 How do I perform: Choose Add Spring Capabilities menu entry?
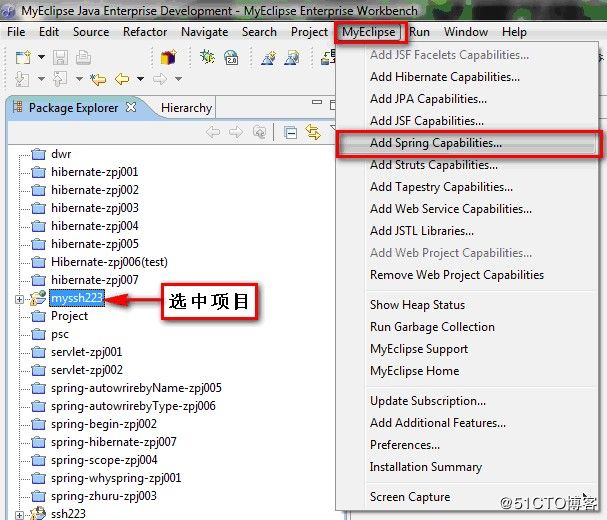[x=467, y=143]
